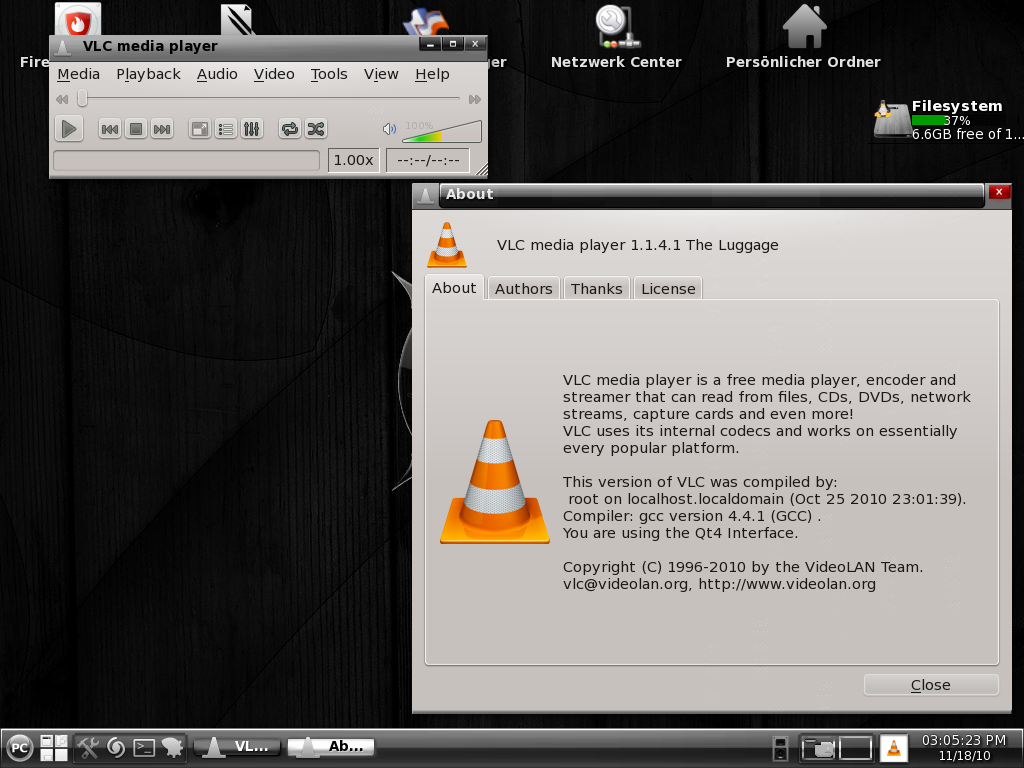Open the extended settings equalizer icon
Image resolution: width=1024 pixels, height=768 pixels.
251,128
